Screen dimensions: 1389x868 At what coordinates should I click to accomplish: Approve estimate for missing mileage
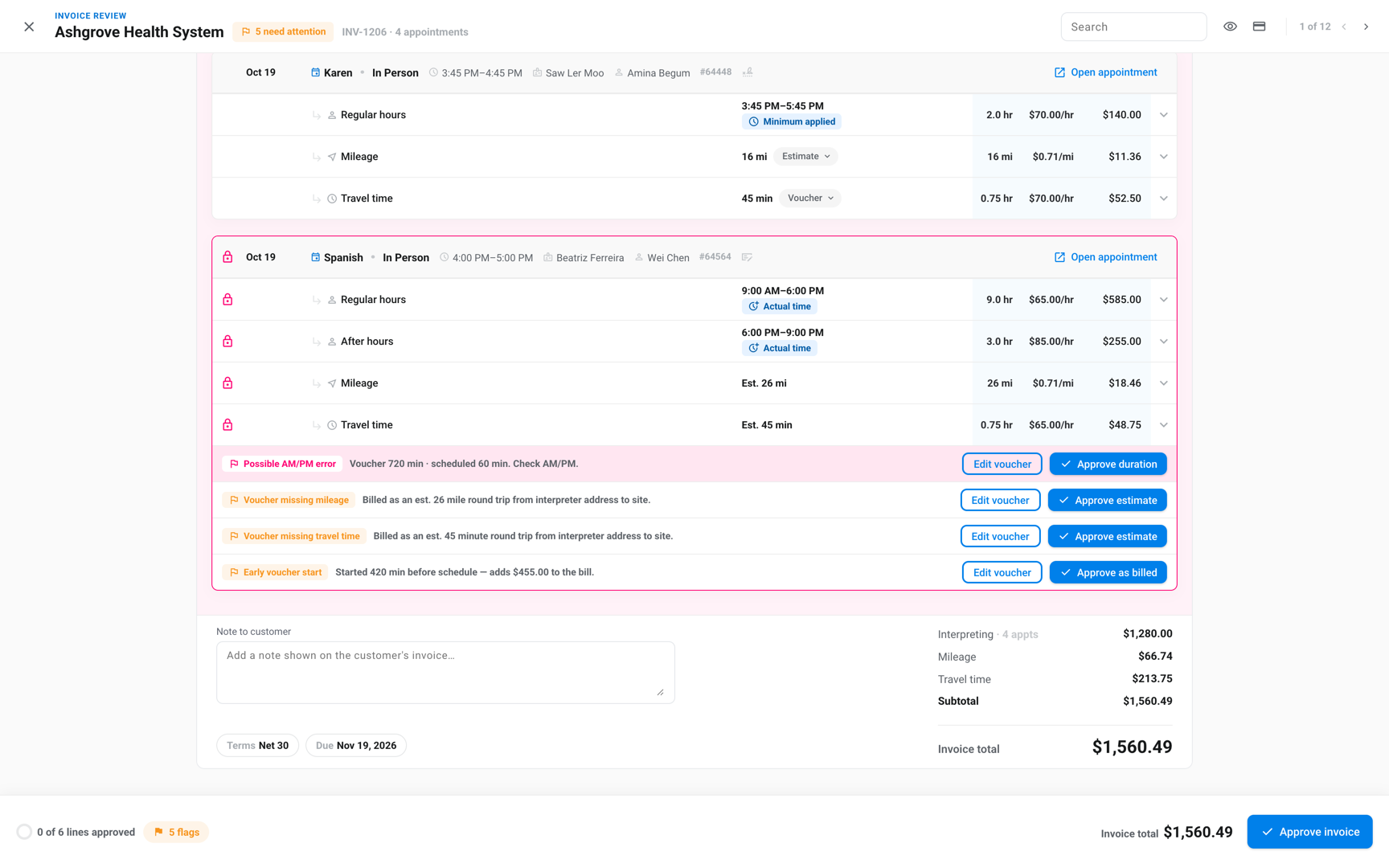(x=1107, y=500)
